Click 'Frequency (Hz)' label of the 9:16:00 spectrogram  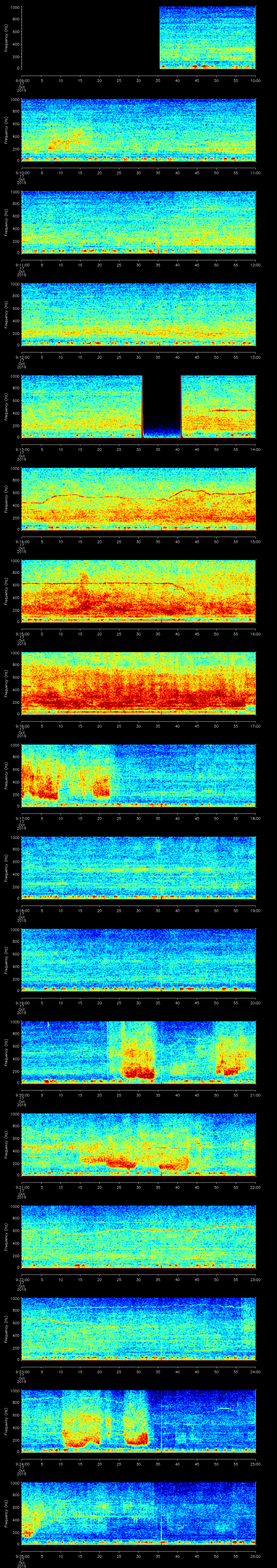click(x=6, y=683)
